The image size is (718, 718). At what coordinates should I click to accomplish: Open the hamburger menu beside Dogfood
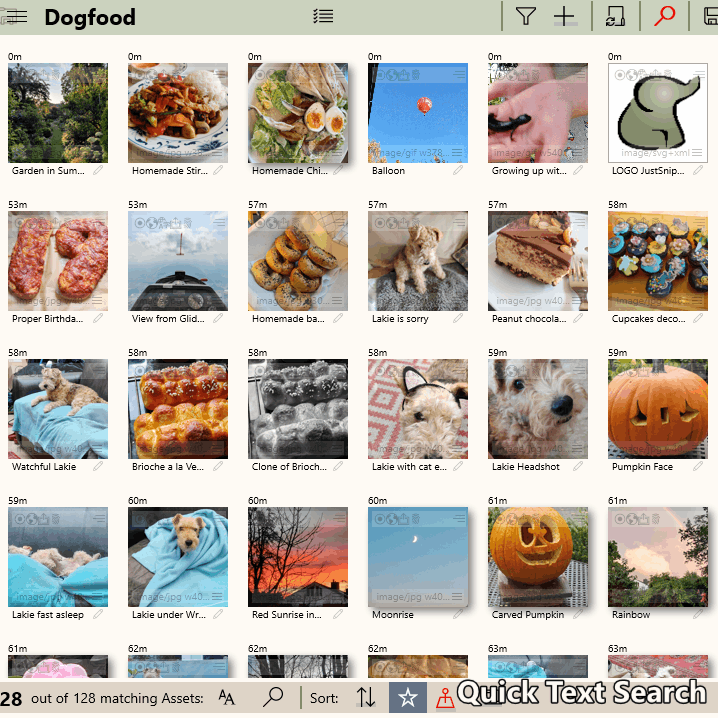pyautogui.click(x=15, y=17)
